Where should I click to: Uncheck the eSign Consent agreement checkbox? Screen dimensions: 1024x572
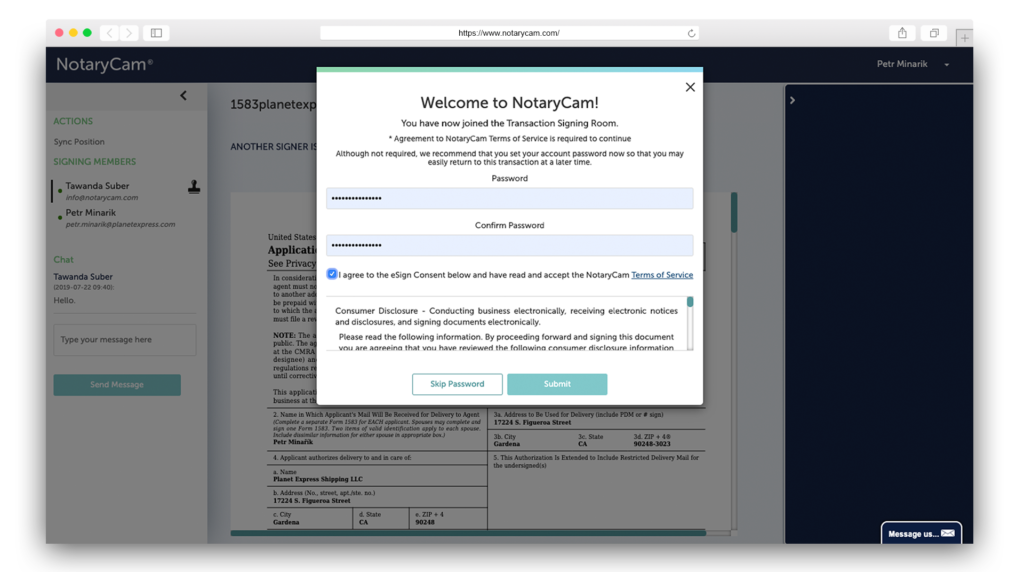tap(332, 274)
